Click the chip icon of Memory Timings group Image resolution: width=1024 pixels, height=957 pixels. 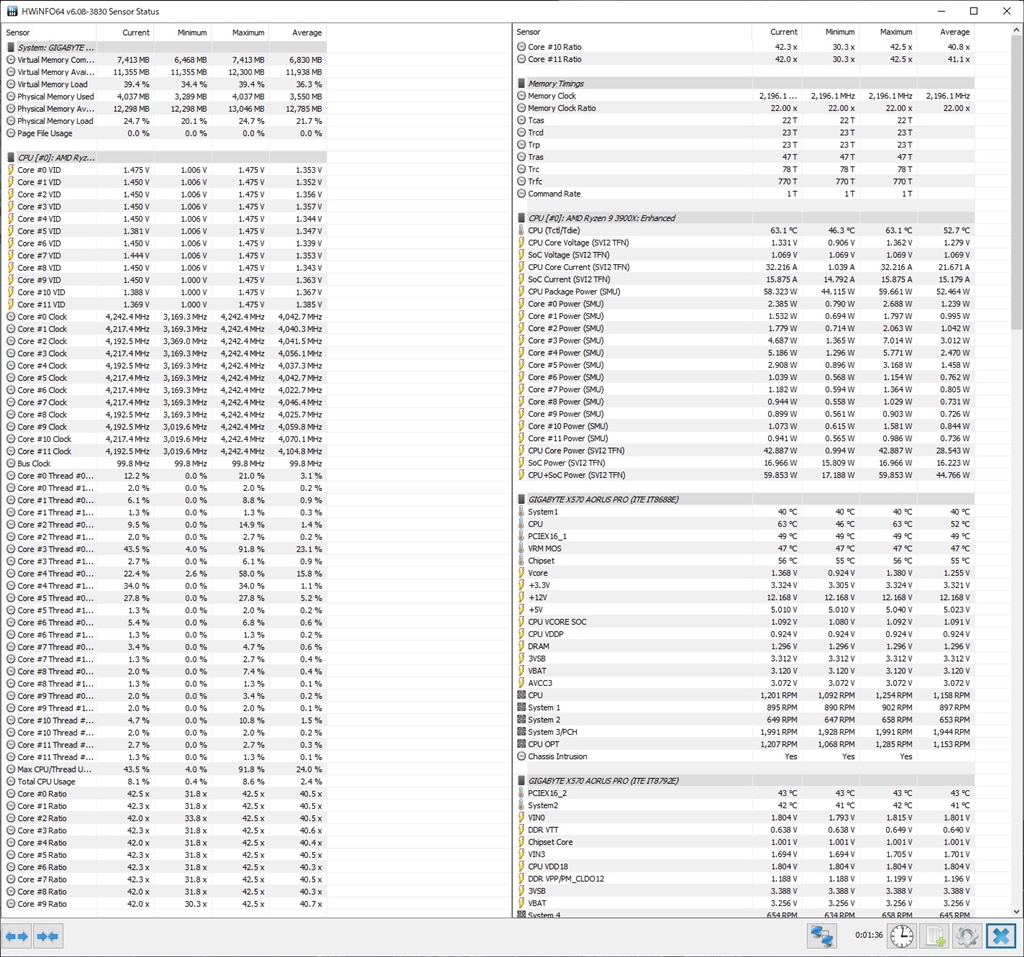521,83
